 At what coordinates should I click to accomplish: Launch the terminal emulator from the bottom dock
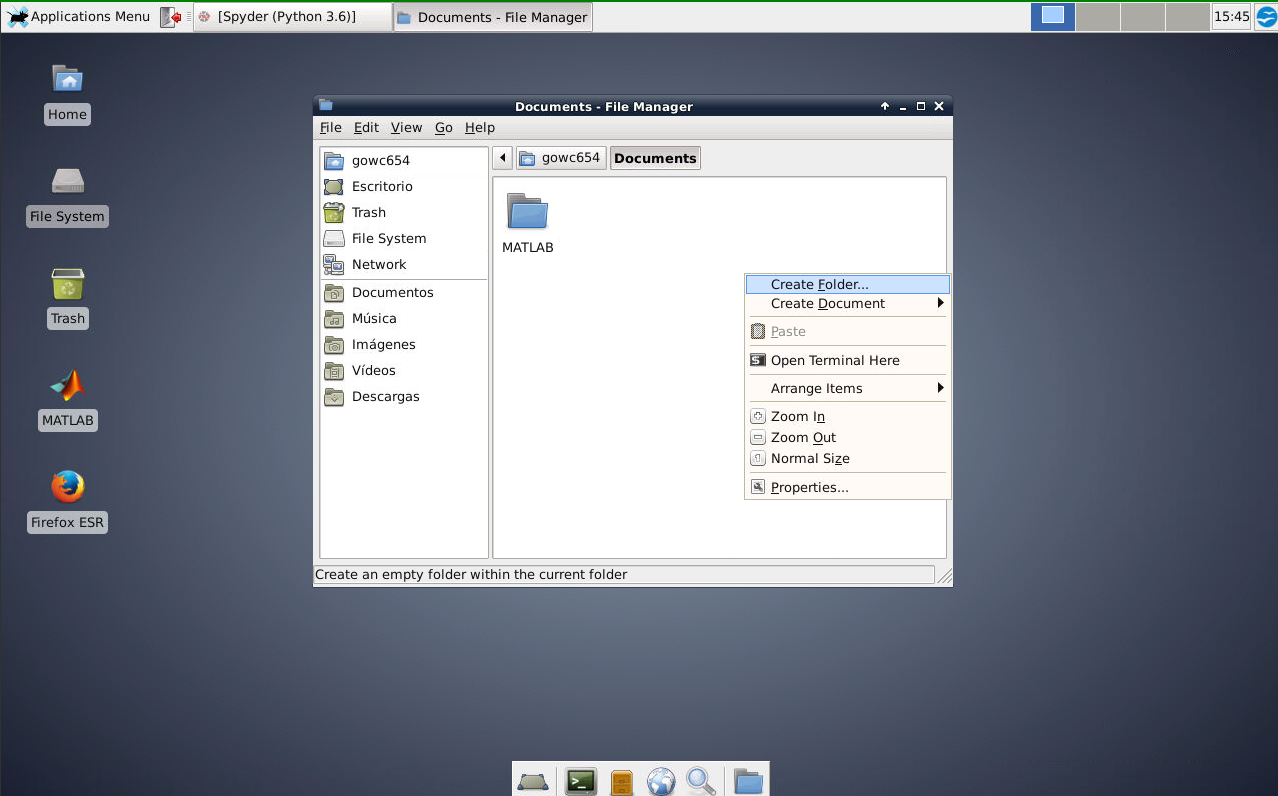(x=581, y=781)
